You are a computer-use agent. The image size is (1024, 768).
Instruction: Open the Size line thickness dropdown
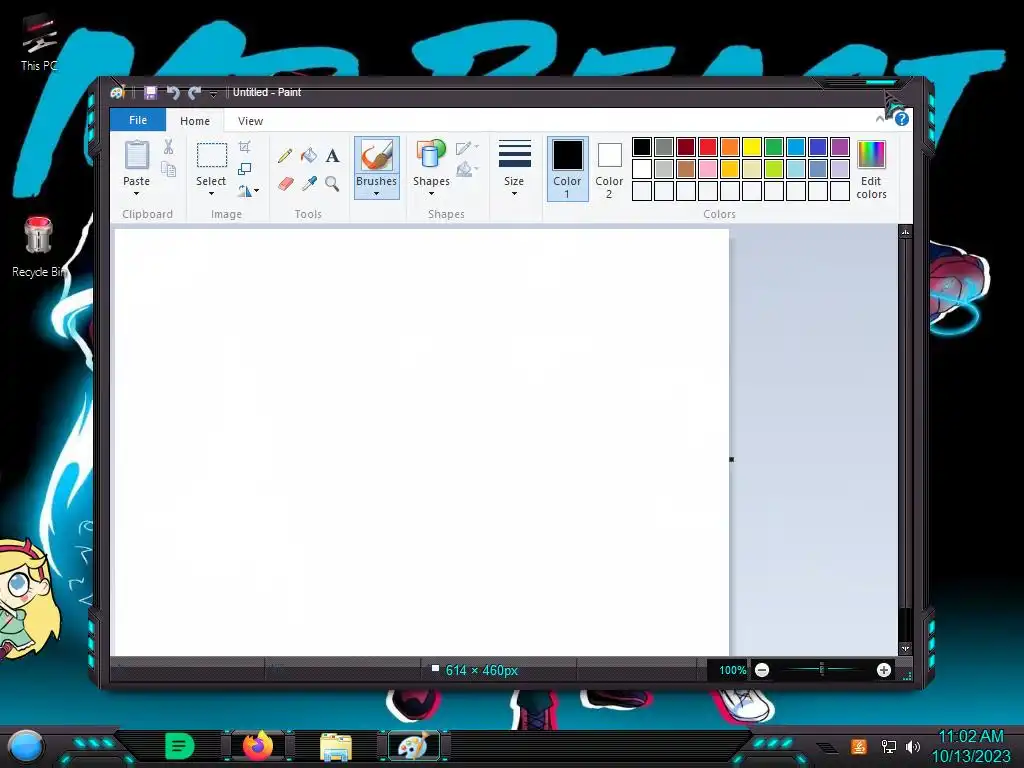tap(514, 167)
